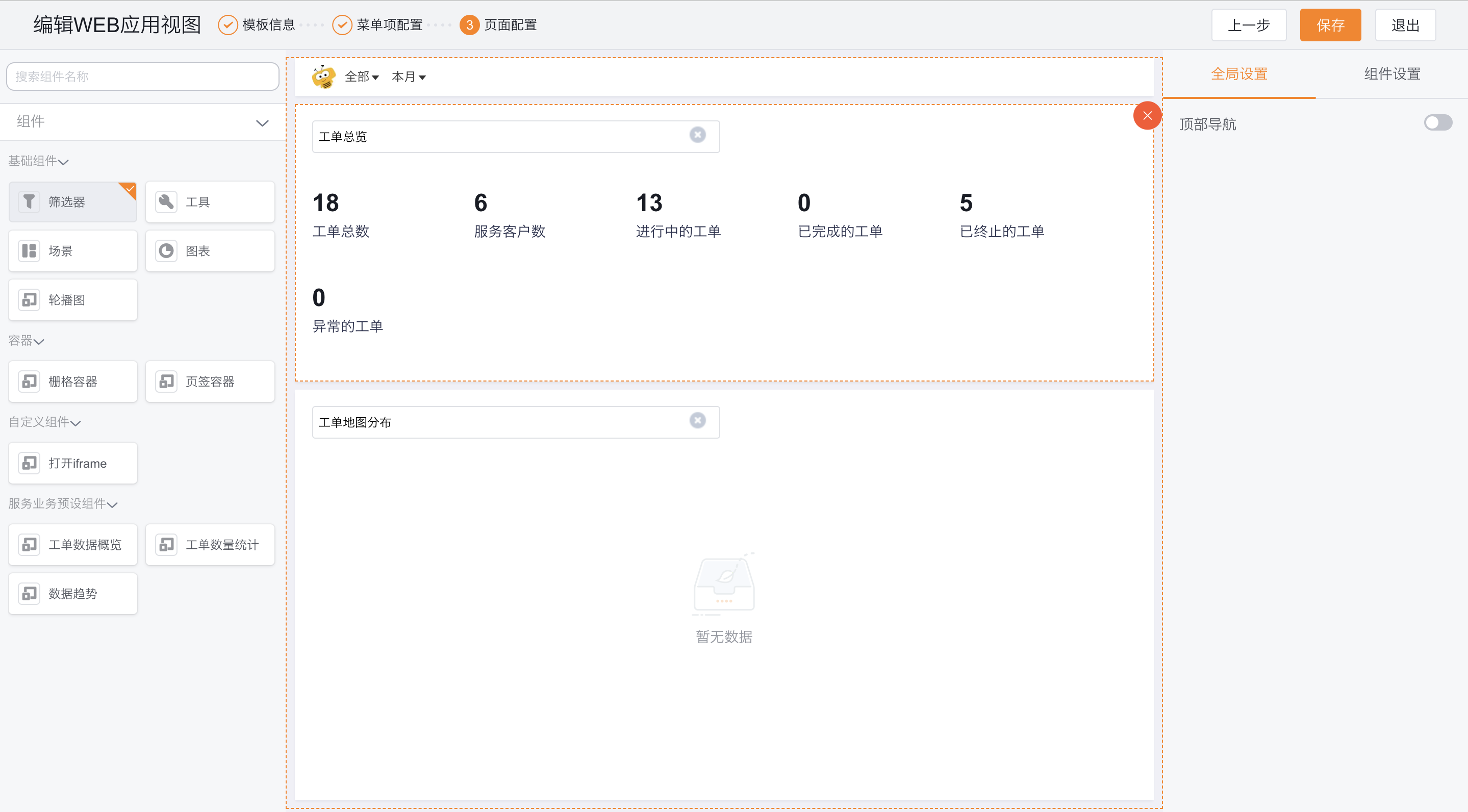Click the filter funnel icon for 筛选器
This screenshot has width=1468, height=812.
[29, 201]
